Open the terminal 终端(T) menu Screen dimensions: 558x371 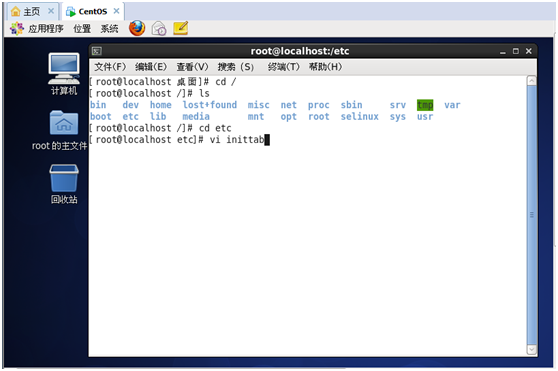[284, 67]
